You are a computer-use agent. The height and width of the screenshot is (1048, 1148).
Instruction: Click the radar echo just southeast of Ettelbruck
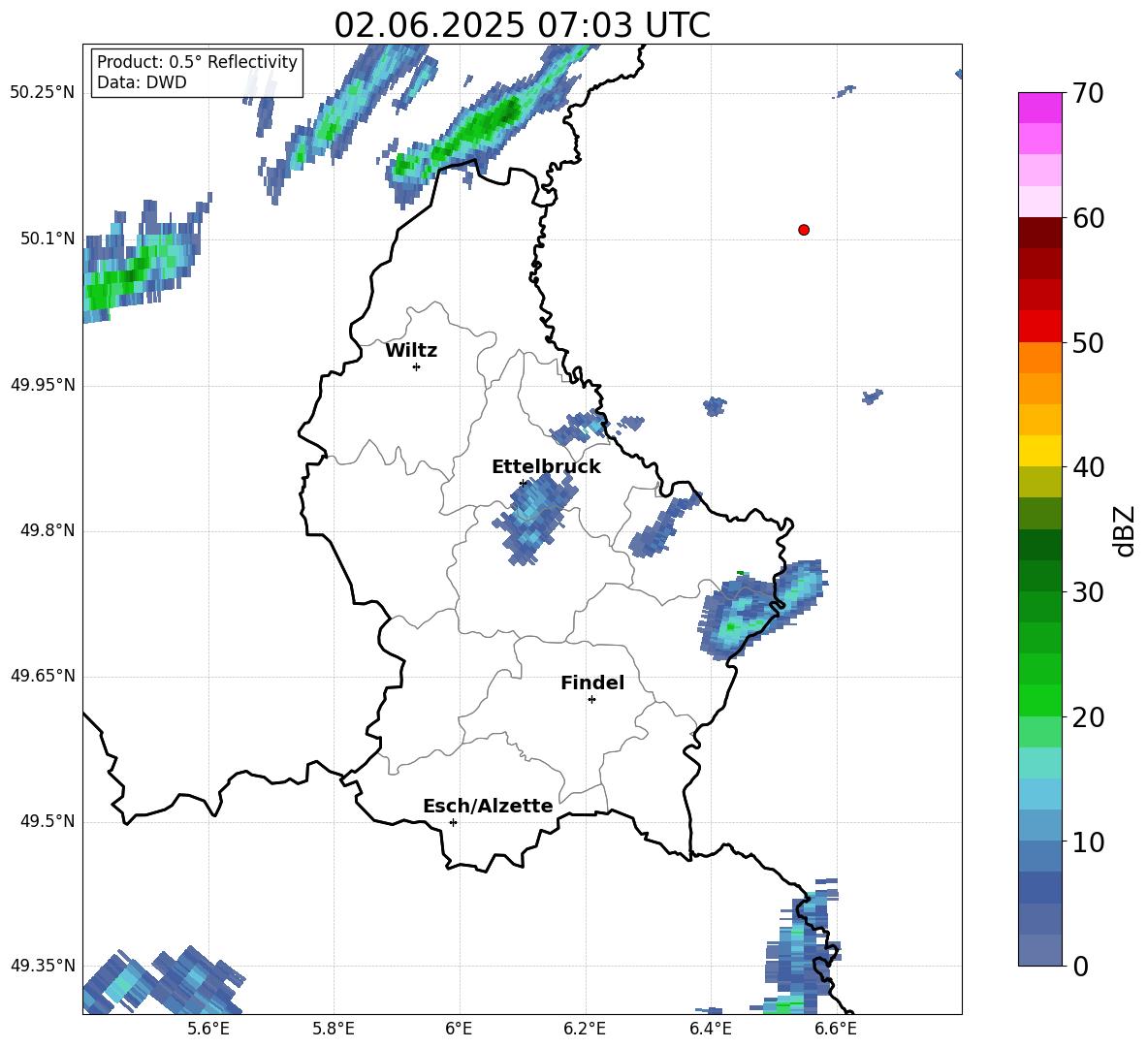point(534,518)
